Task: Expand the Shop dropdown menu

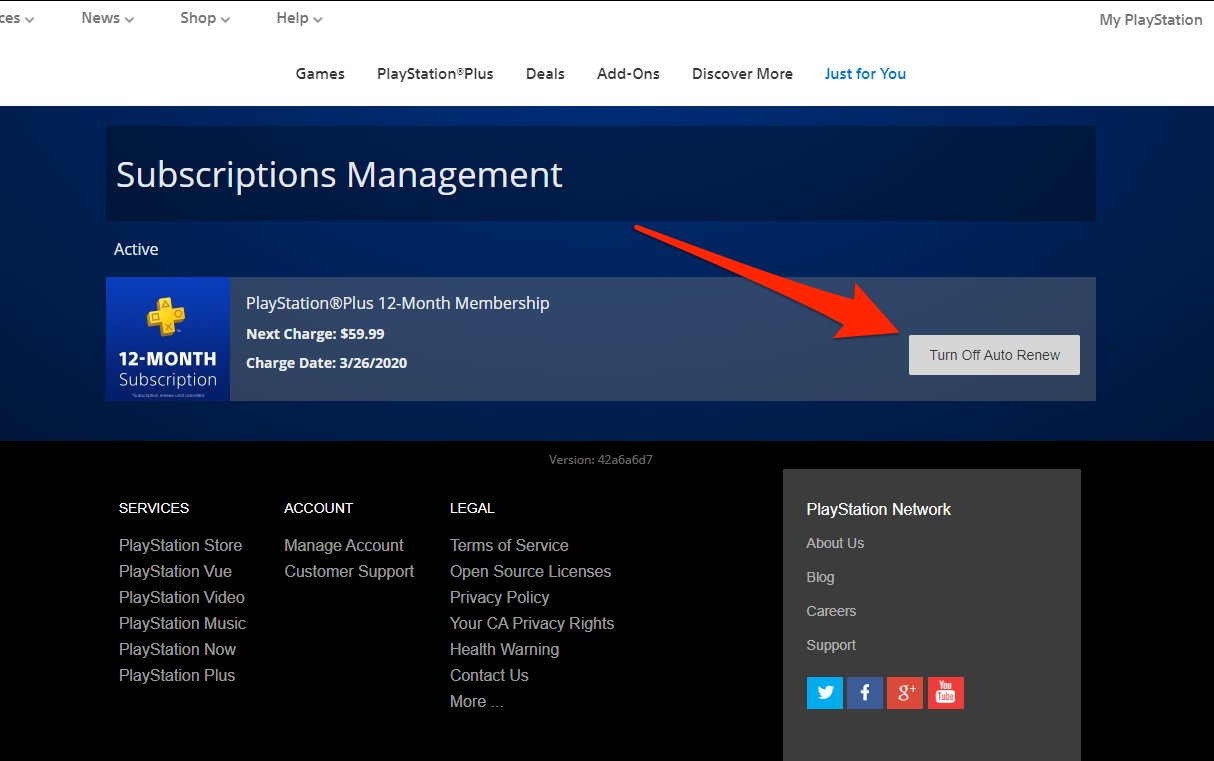Action: (203, 17)
